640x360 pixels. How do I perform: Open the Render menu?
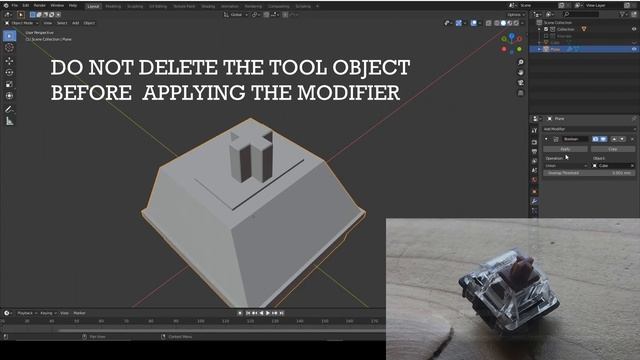pos(40,6)
